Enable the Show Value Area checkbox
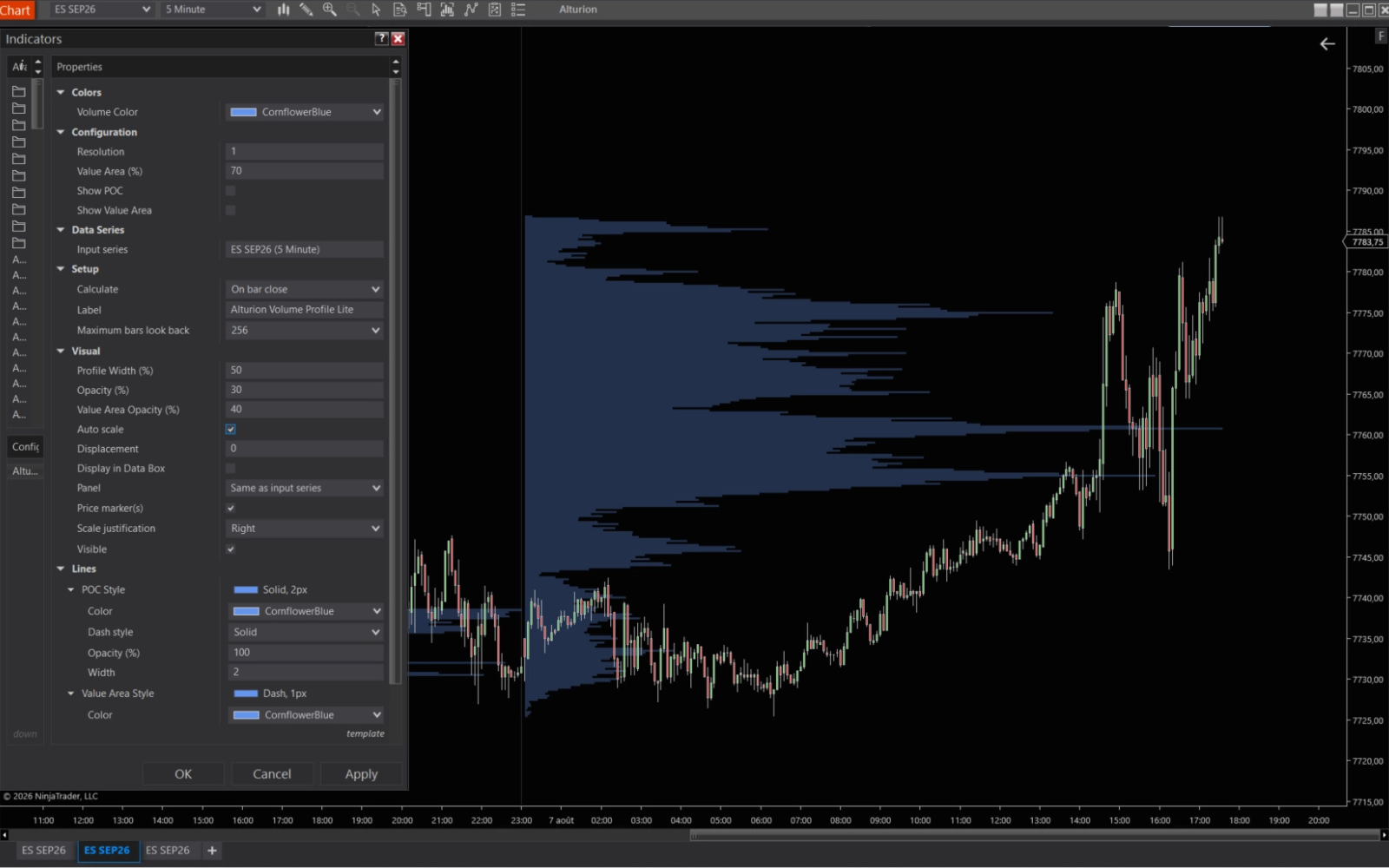 tap(230, 210)
